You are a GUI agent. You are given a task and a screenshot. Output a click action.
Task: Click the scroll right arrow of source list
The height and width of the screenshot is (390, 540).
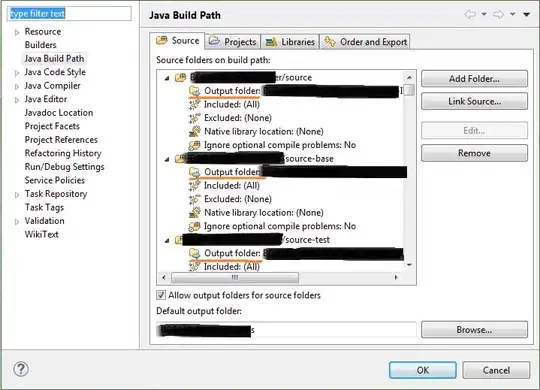(396, 277)
